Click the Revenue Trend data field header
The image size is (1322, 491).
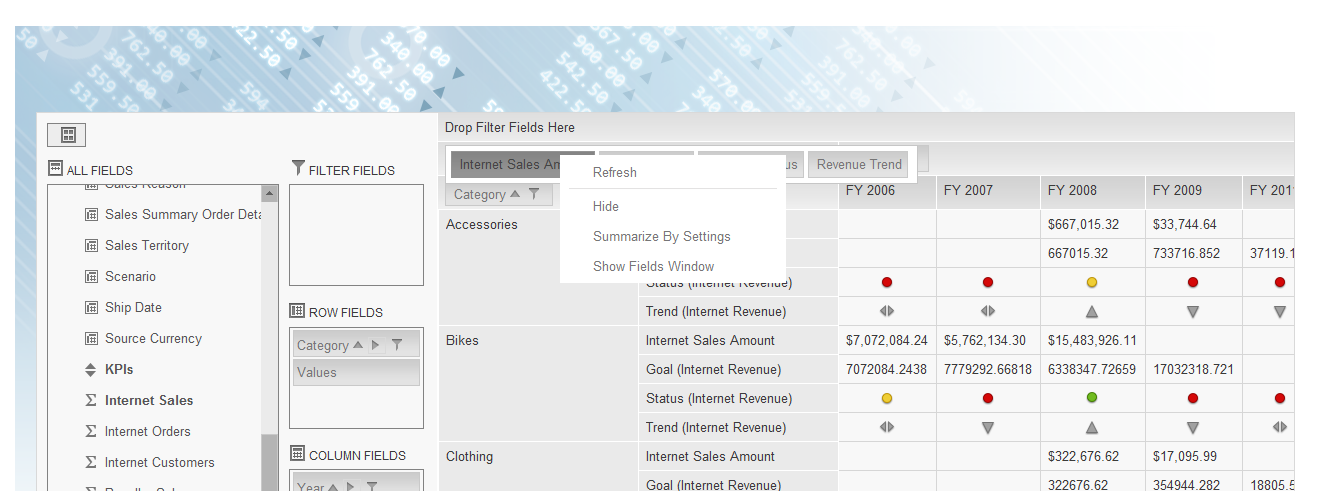(859, 164)
